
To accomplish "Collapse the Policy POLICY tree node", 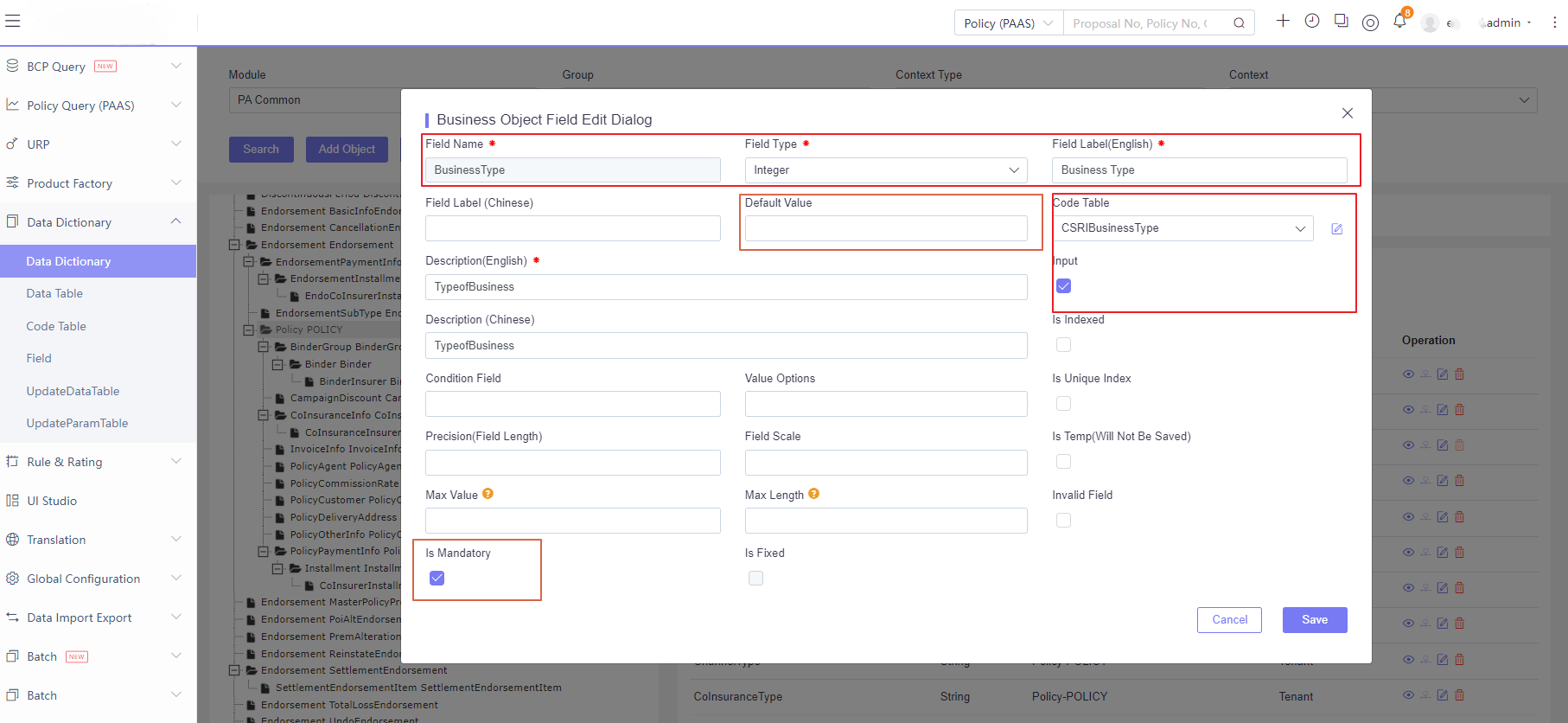I will click(x=249, y=330).
